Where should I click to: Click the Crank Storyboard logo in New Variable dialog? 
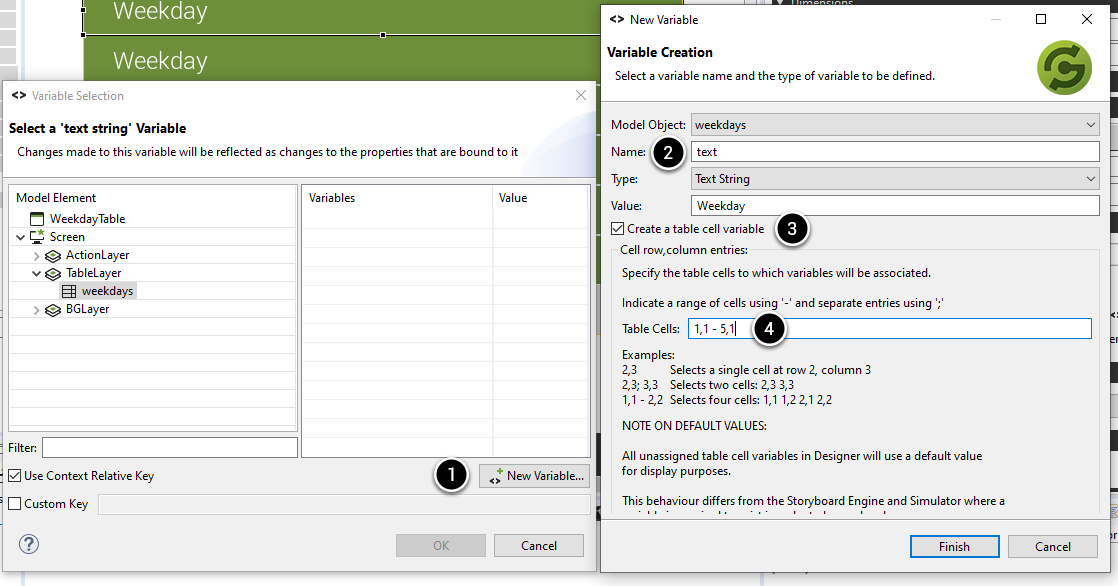click(x=1065, y=68)
